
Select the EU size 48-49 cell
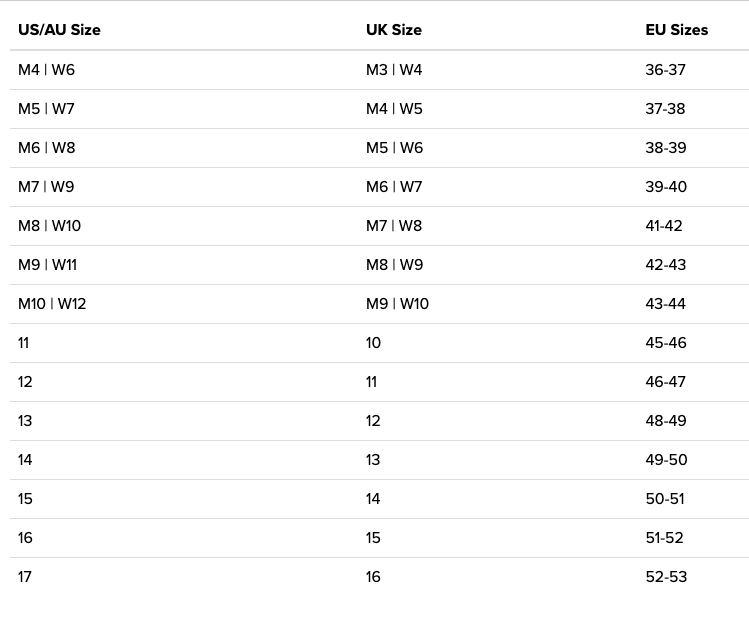pos(666,421)
